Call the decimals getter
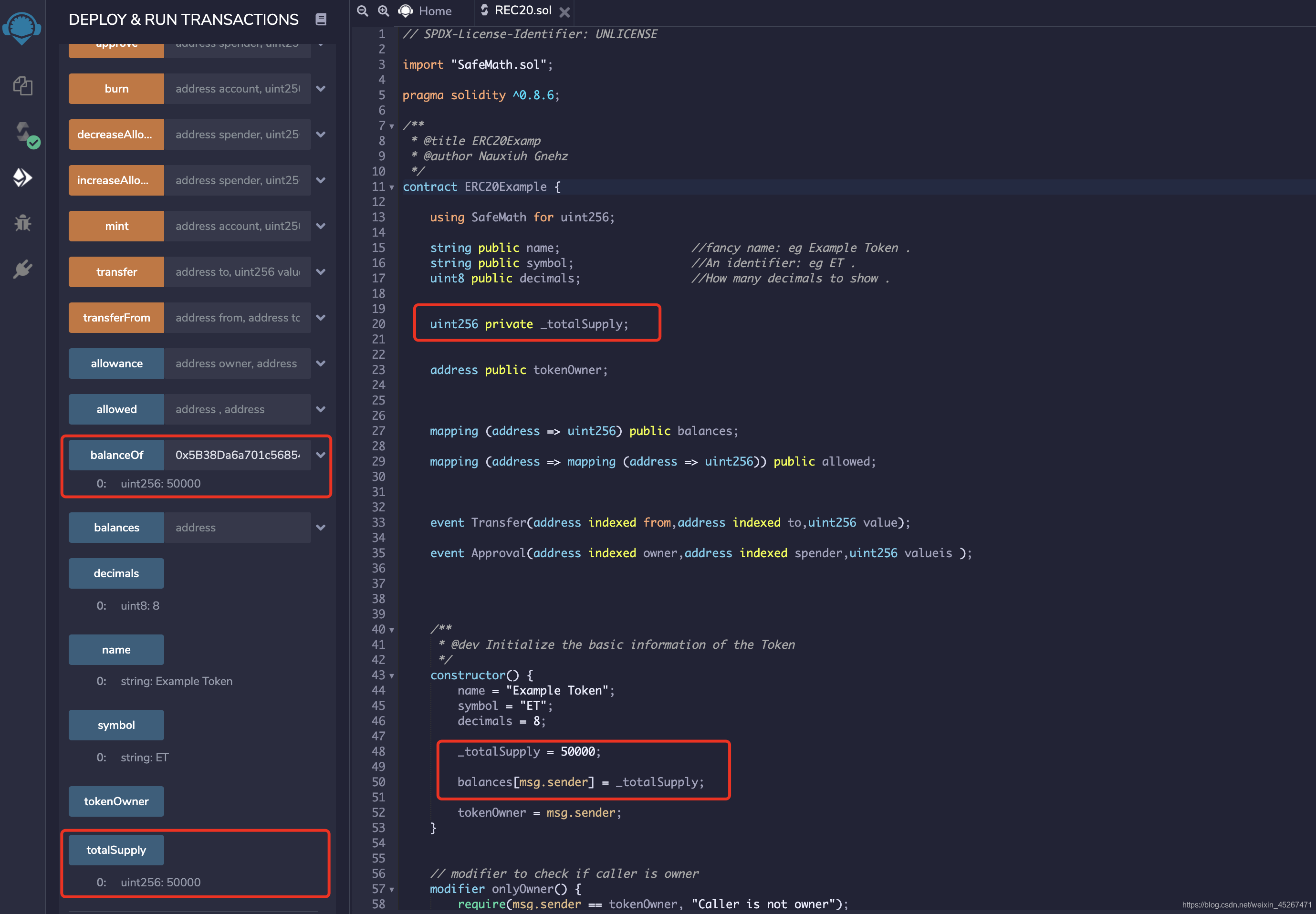 click(116, 573)
